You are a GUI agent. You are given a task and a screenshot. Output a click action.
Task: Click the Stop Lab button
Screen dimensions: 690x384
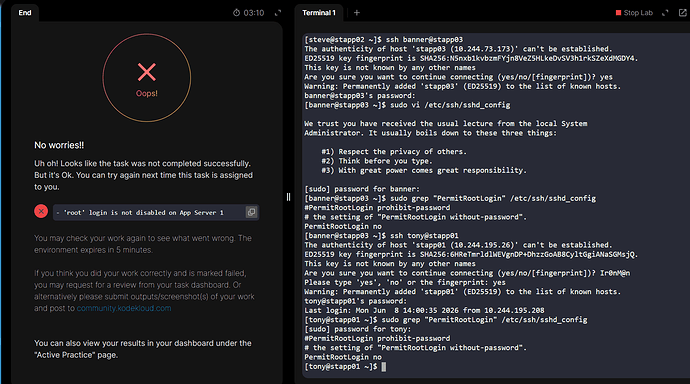coord(634,13)
